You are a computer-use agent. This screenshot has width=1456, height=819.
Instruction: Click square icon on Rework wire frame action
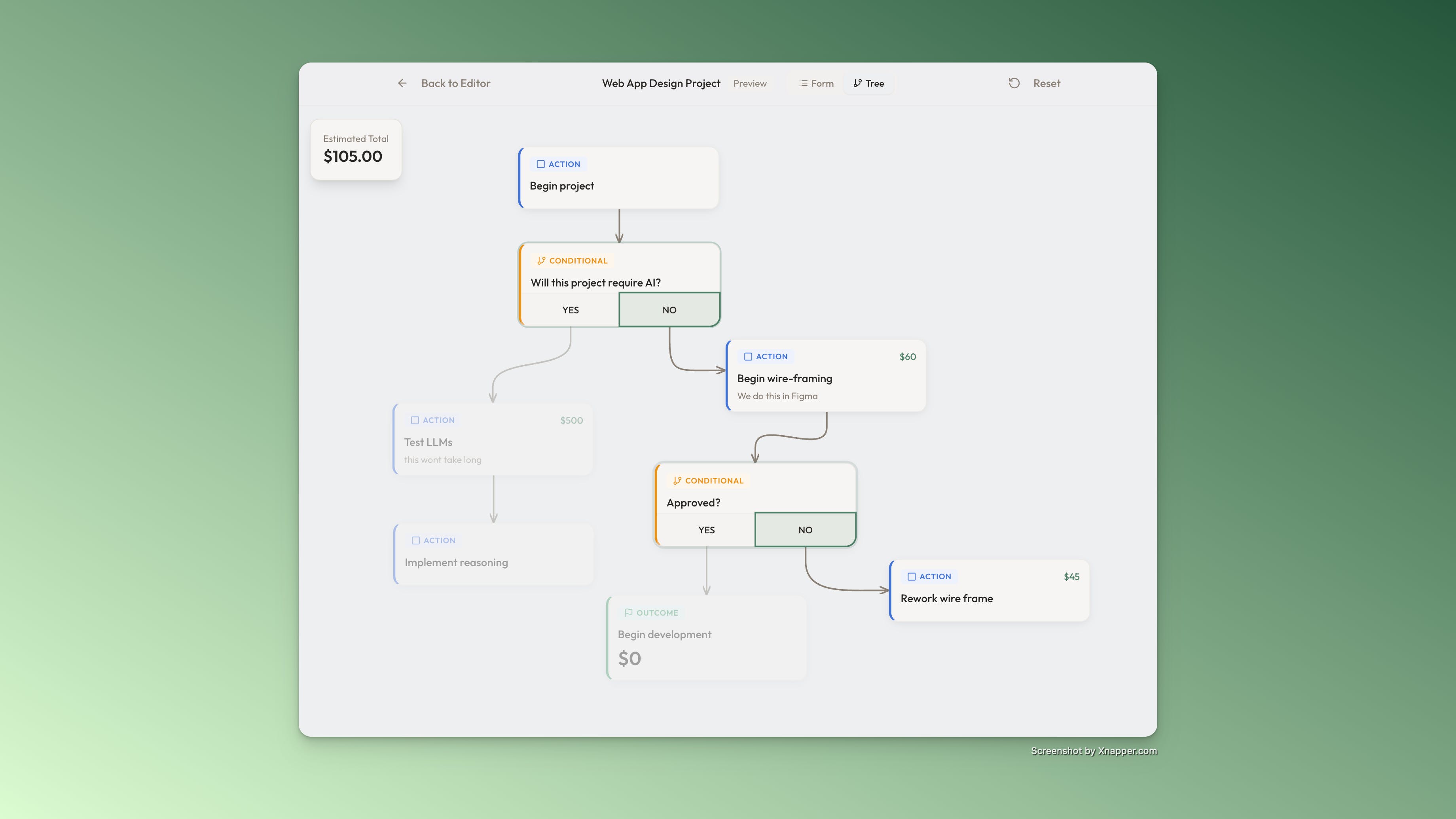pyautogui.click(x=911, y=576)
